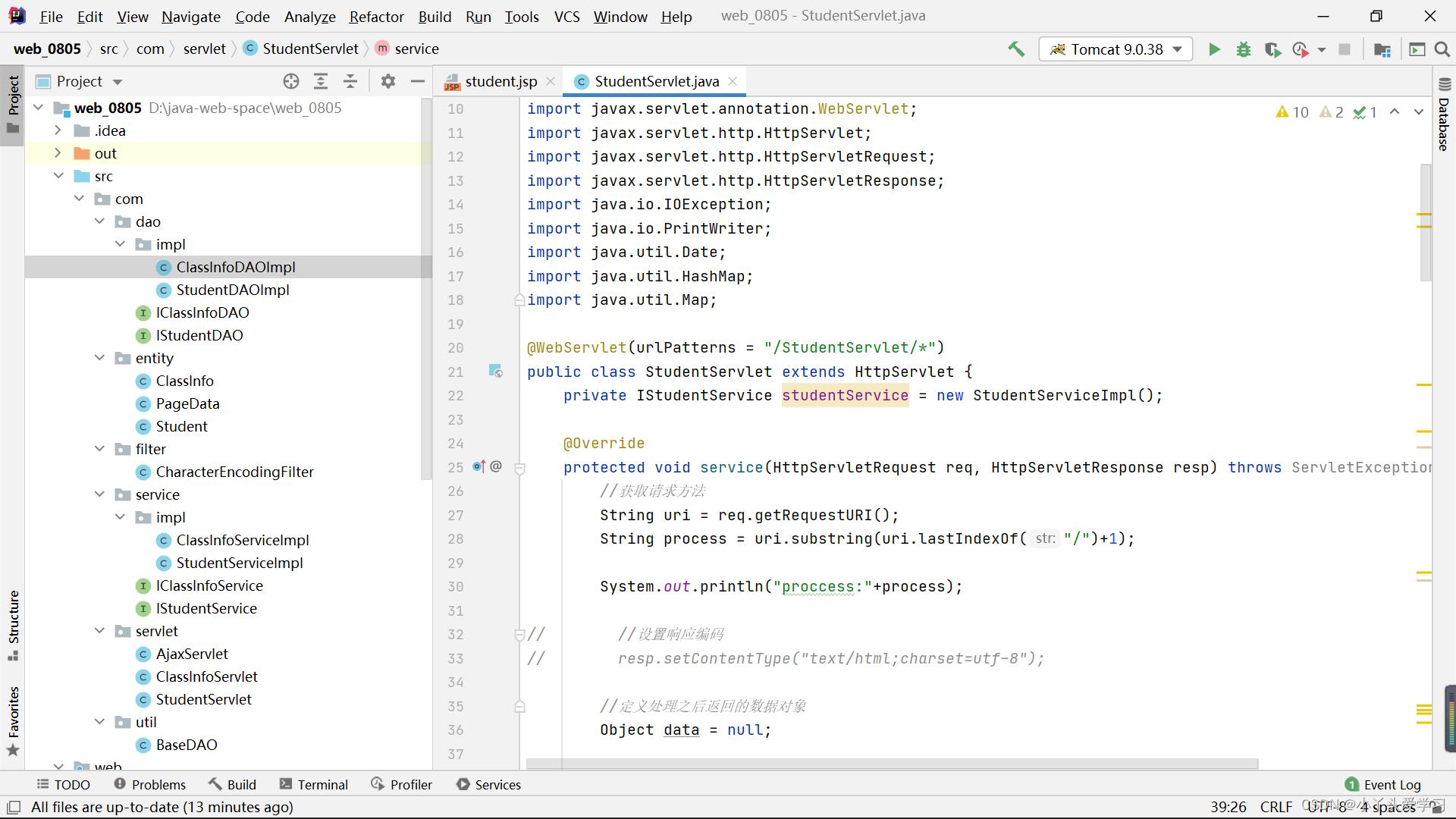Collapse the entity package
Screen dimensions: 1456x819
coord(99,358)
